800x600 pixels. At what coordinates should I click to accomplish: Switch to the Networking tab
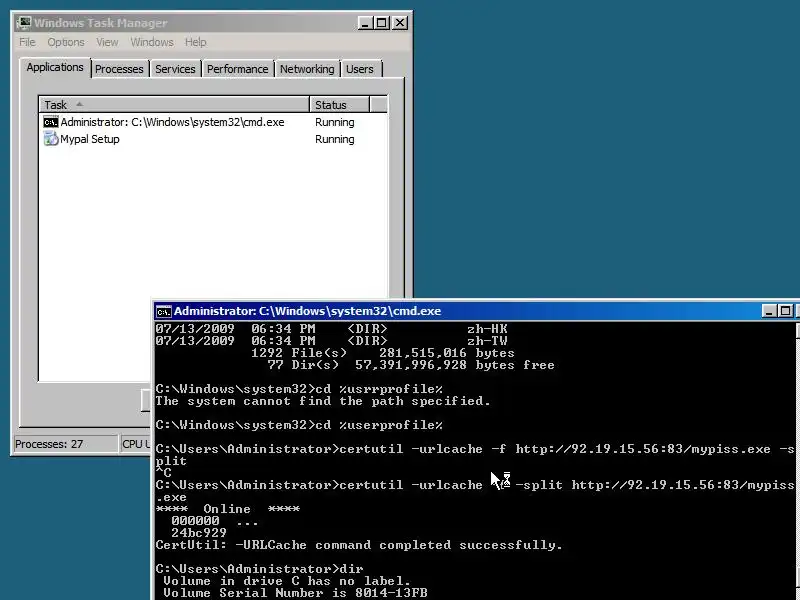click(307, 69)
